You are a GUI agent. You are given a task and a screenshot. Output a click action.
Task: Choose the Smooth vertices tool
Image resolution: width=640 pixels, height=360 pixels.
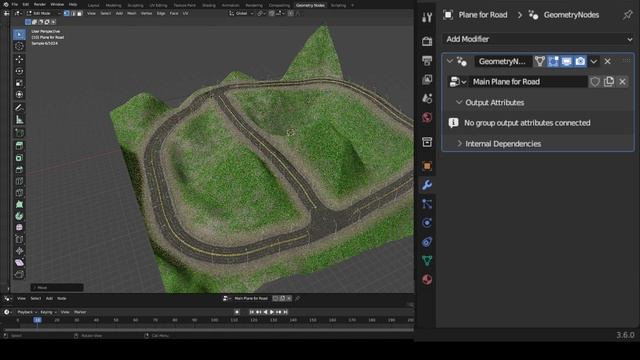pos(19,227)
